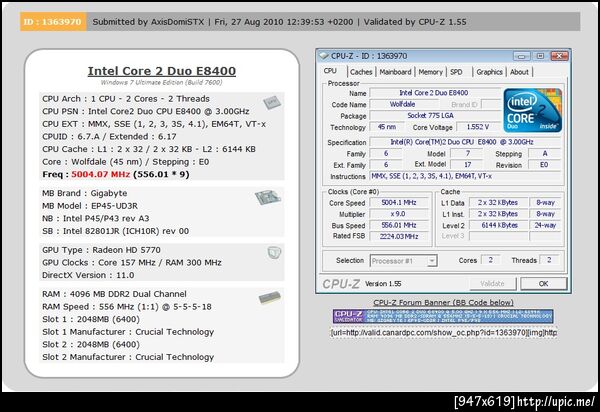Click the CPU chip icon beside CPU Arch
The height and width of the screenshot is (412, 600).
[272, 102]
